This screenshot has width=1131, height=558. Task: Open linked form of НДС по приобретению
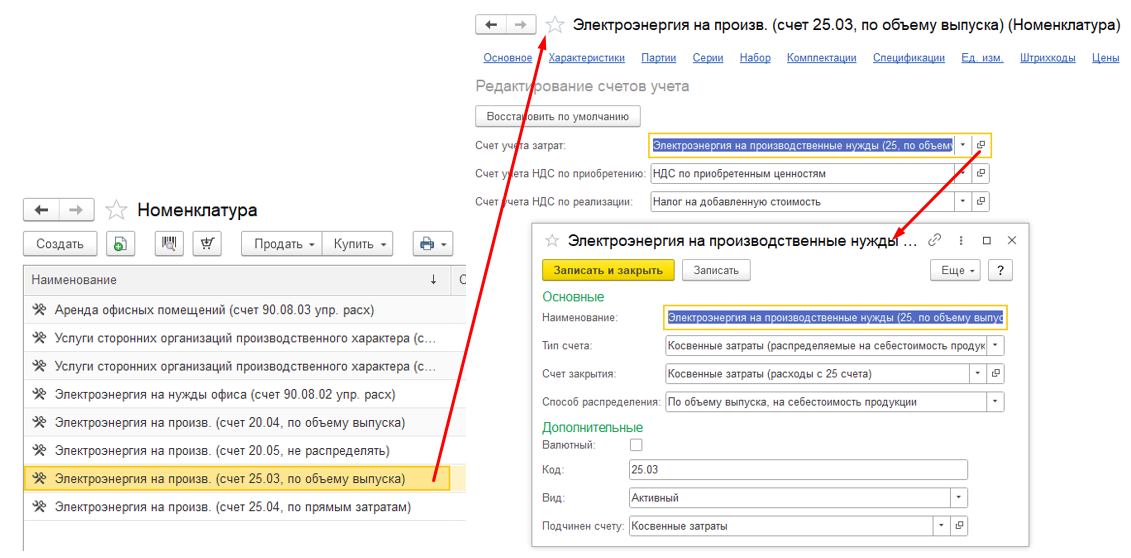point(981,173)
